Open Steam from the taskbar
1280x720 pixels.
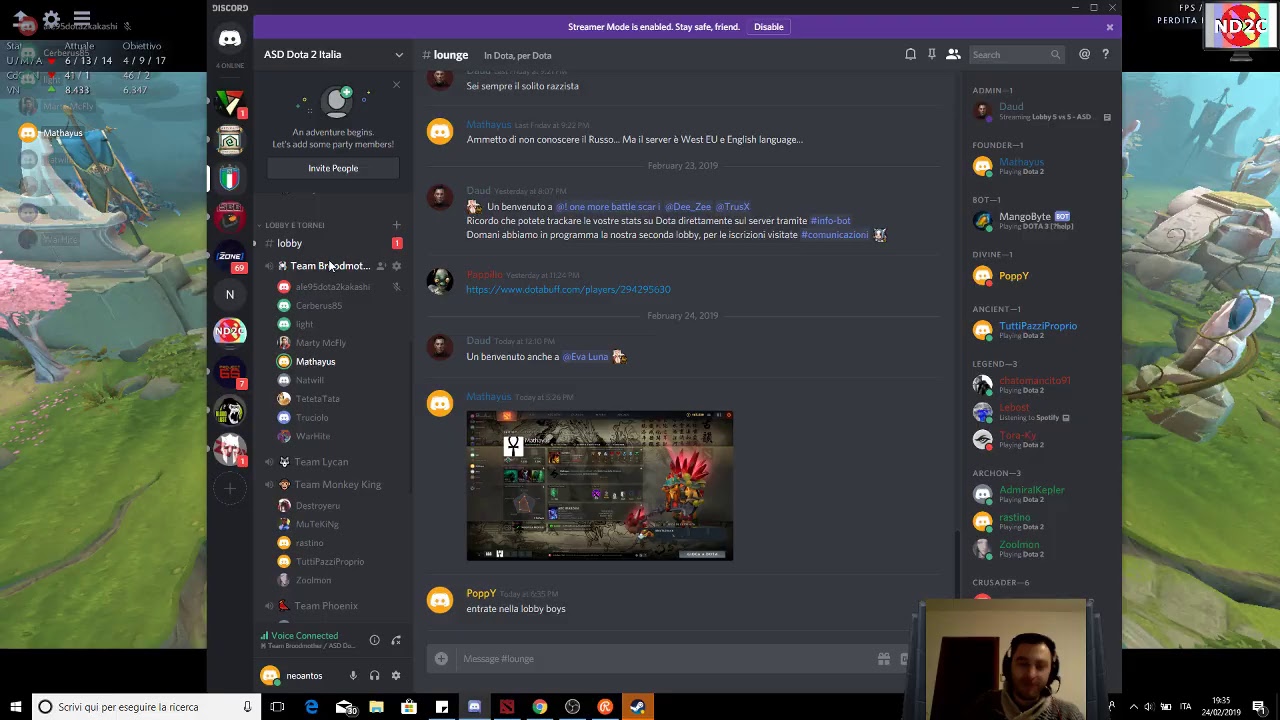(x=637, y=707)
